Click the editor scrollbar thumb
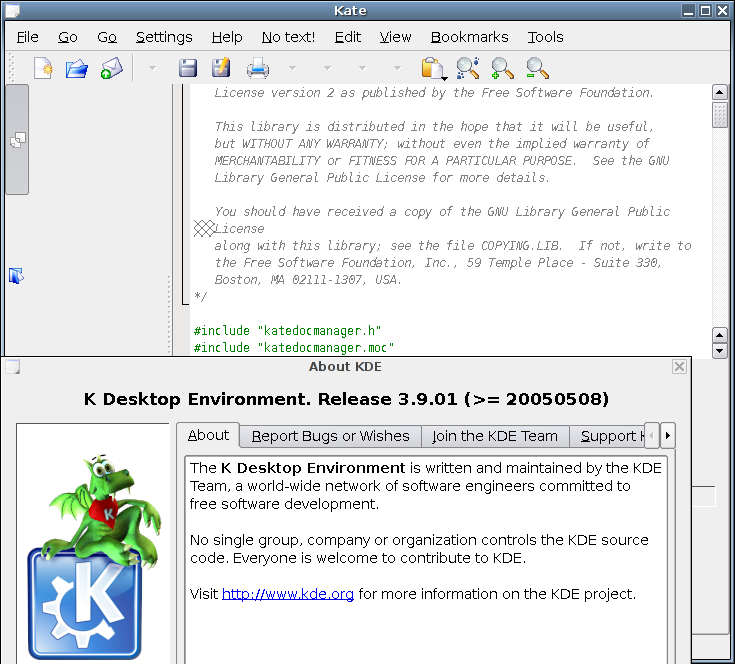This screenshot has height=664, width=735. point(720,115)
